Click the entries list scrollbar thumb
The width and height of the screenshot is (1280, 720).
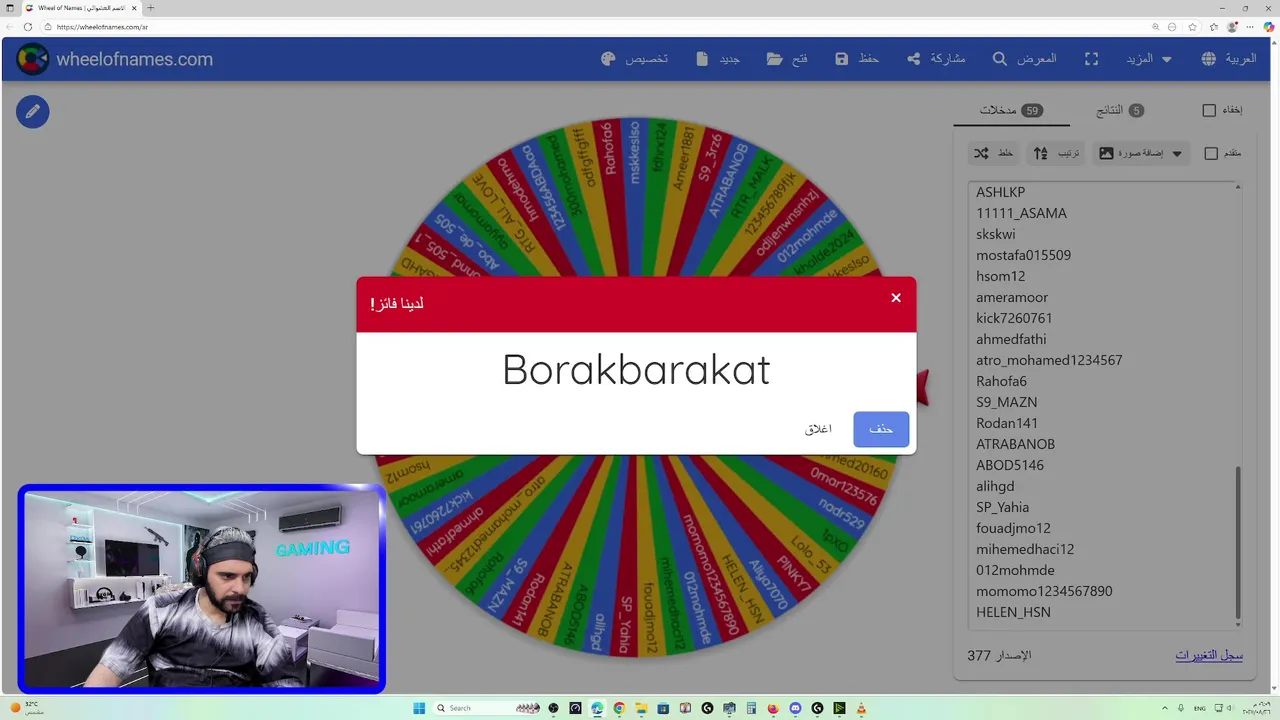pos(1238,542)
